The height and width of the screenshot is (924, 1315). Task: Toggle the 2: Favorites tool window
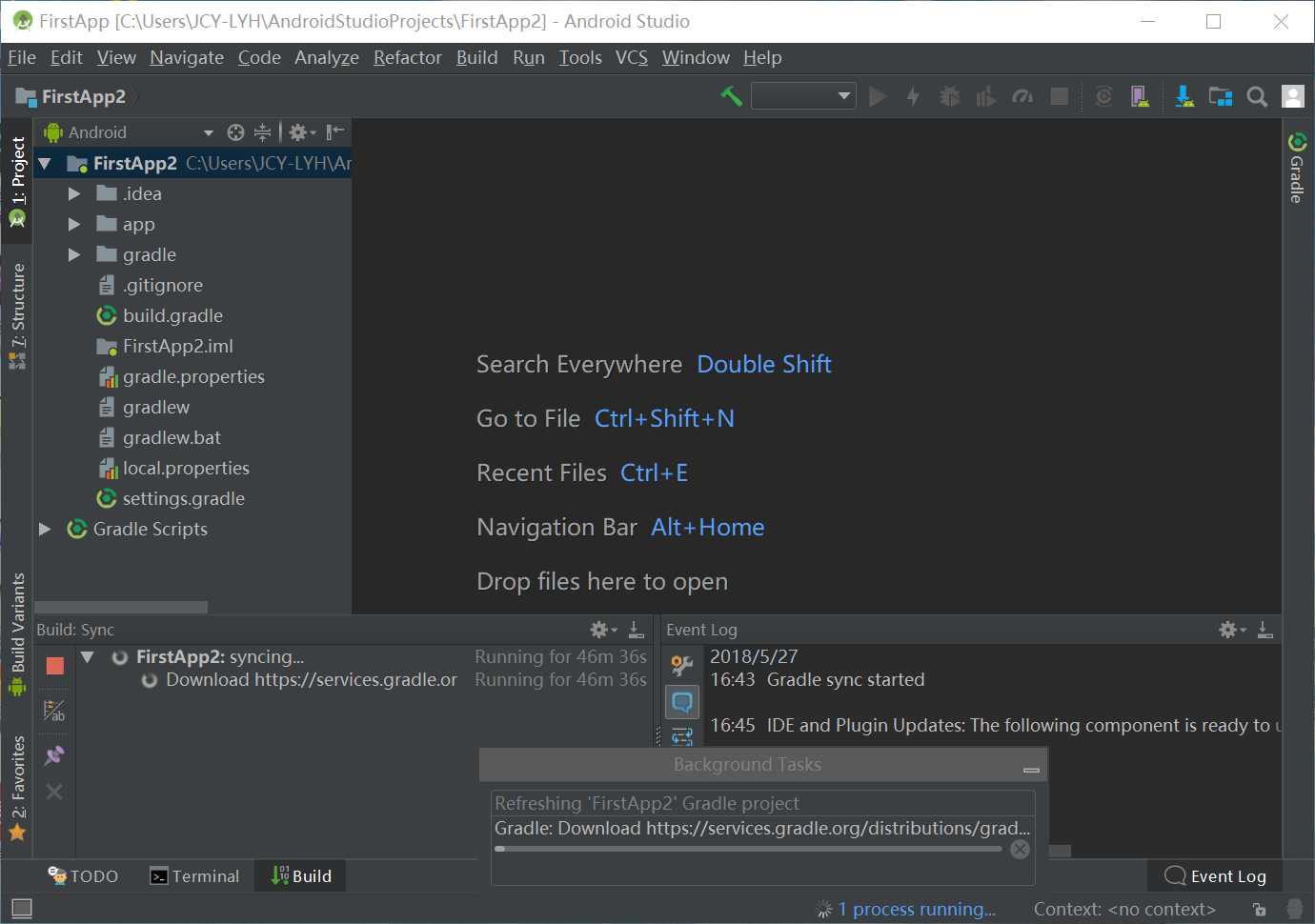(x=17, y=788)
